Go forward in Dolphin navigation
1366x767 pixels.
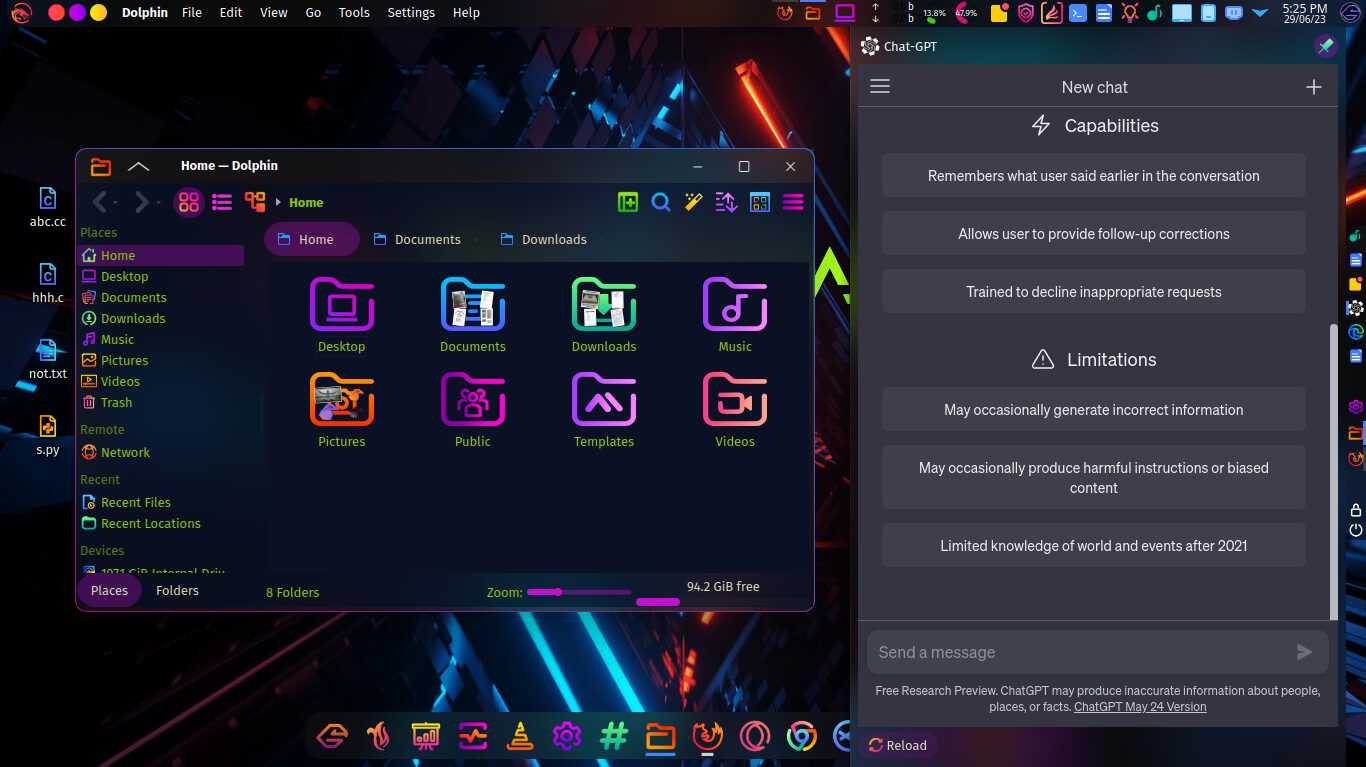pyautogui.click(x=141, y=203)
